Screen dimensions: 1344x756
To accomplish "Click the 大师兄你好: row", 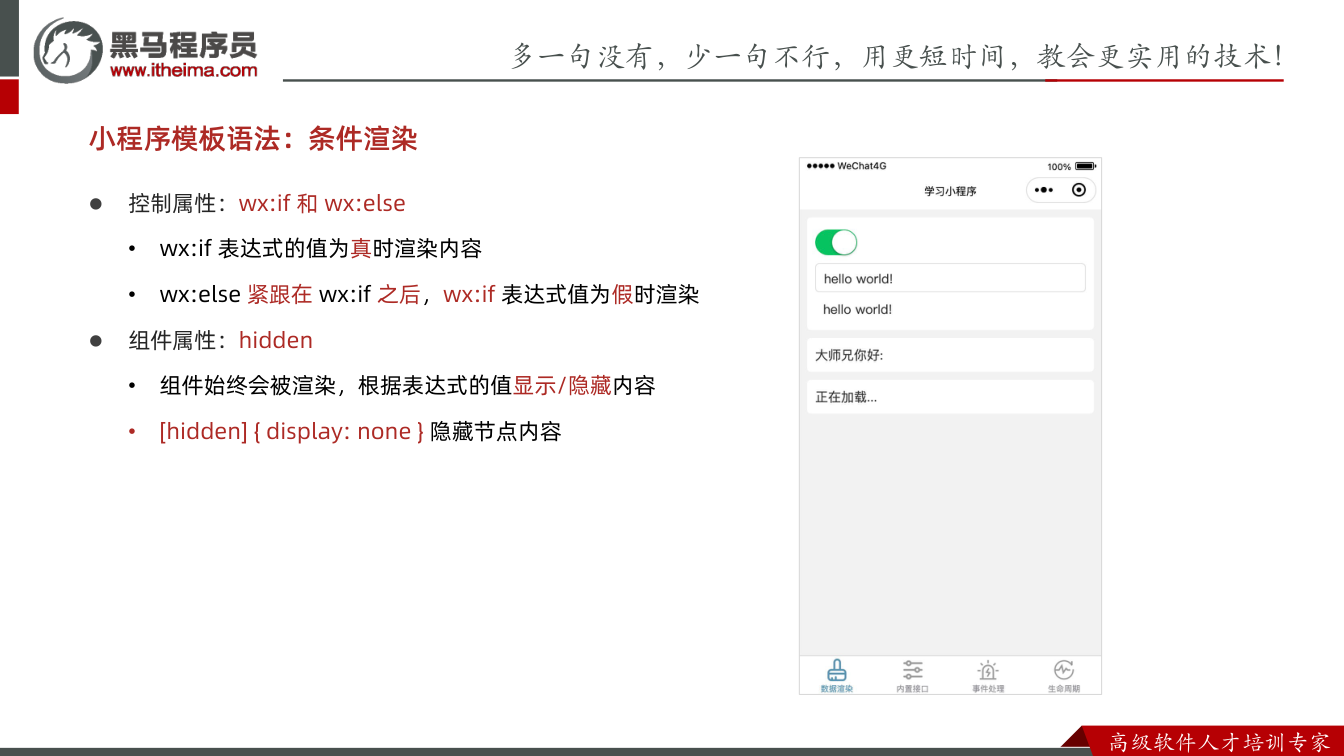I will pyautogui.click(x=950, y=355).
